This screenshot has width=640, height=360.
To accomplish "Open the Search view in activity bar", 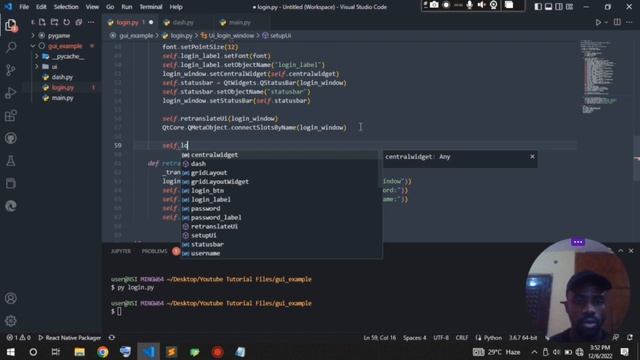I will pyautogui.click(x=11, y=47).
